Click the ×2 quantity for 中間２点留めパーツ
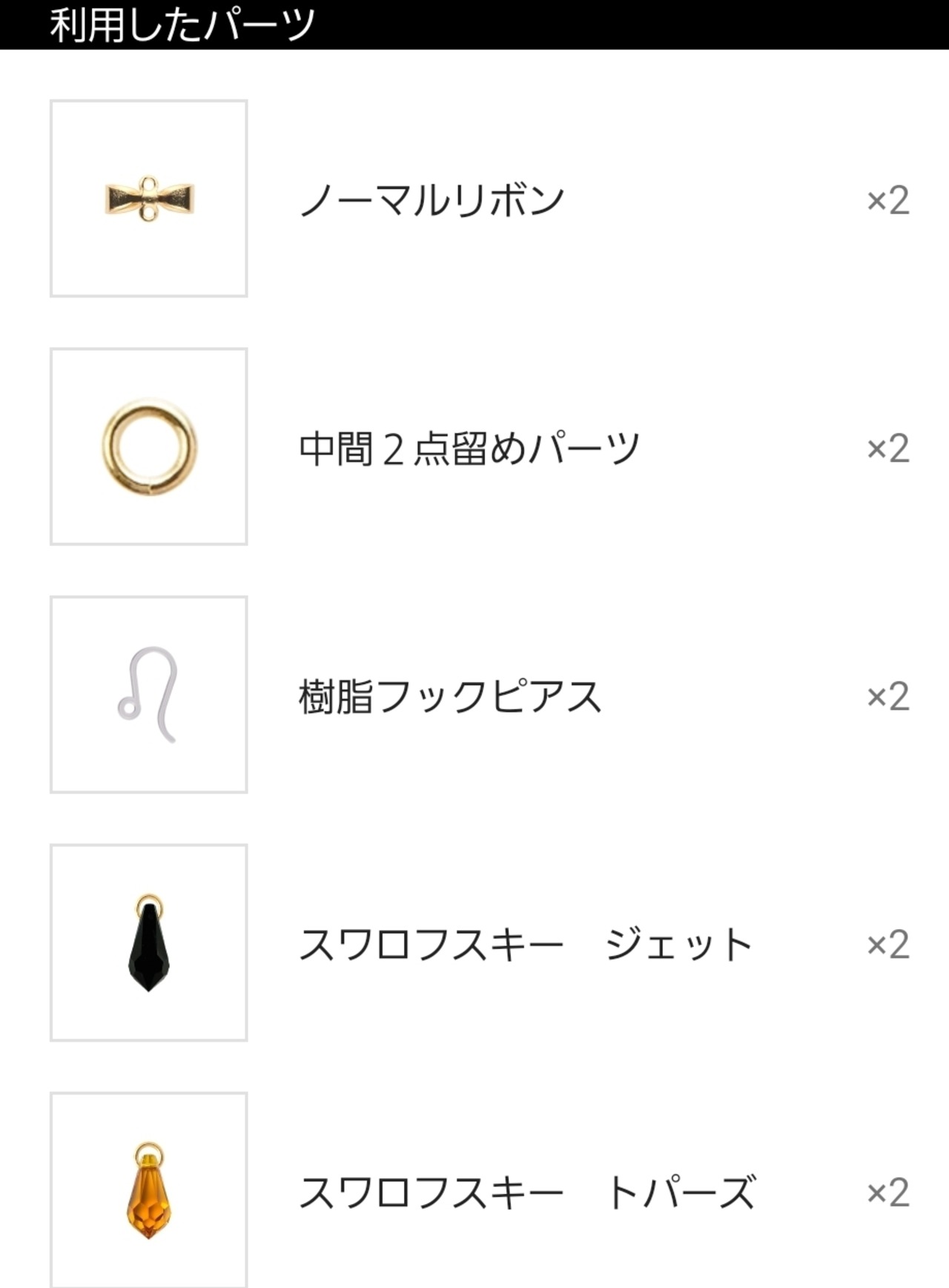This screenshot has width=949, height=1288. (x=887, y=449)
